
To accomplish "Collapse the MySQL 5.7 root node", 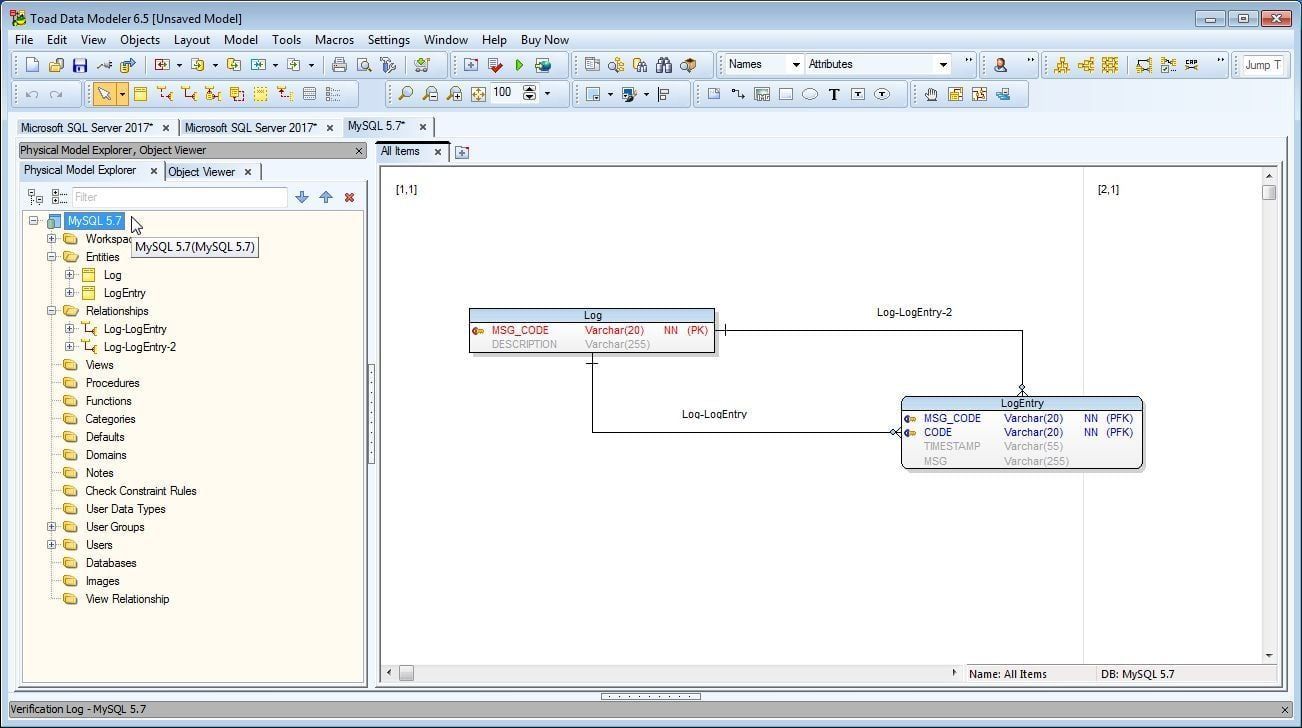I will 33,221.
